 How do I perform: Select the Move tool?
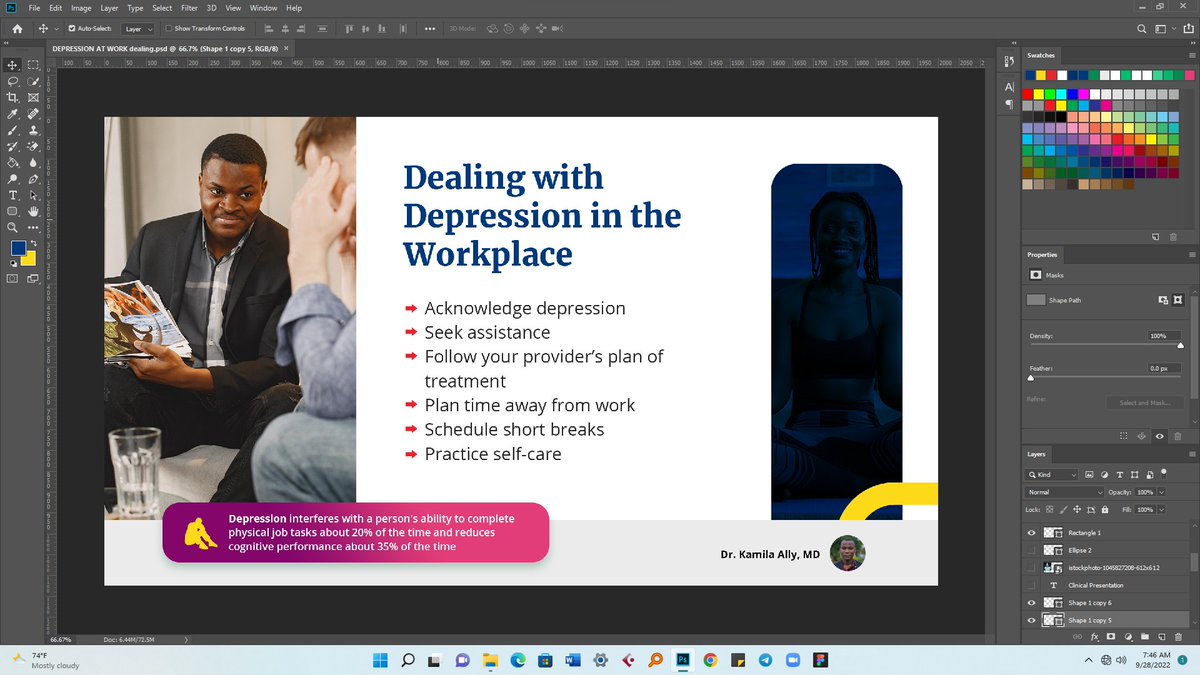point(14,64)
